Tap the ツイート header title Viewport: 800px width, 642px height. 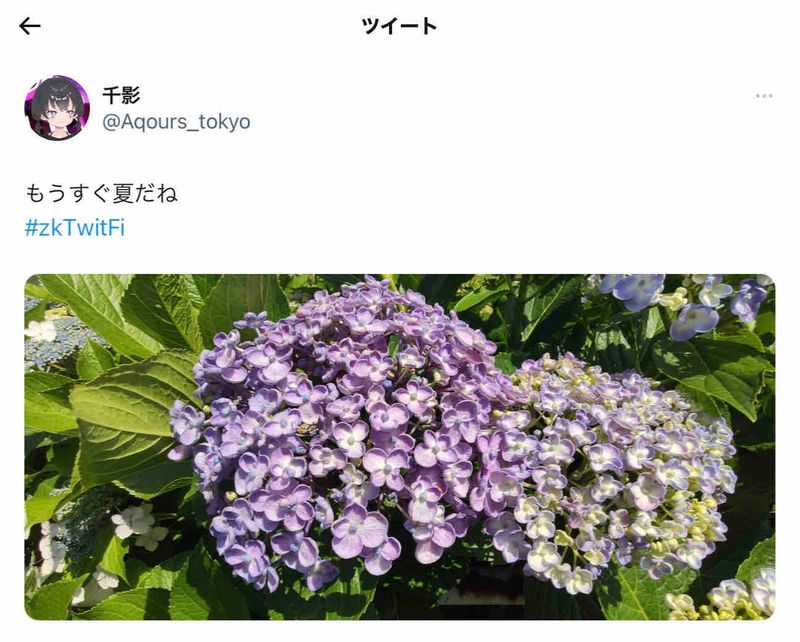pyautogui.click(x=399, y=26)
